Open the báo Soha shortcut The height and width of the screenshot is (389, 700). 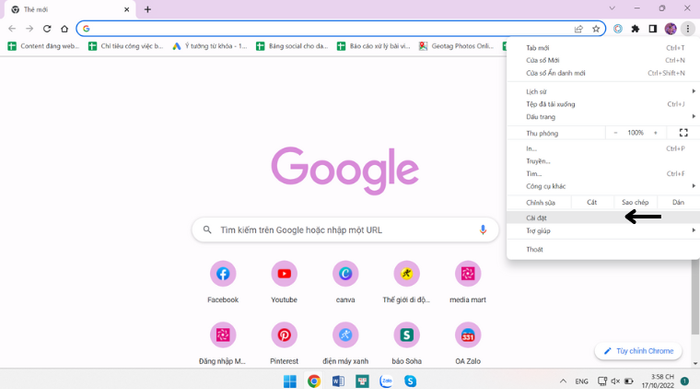point(406,343)
